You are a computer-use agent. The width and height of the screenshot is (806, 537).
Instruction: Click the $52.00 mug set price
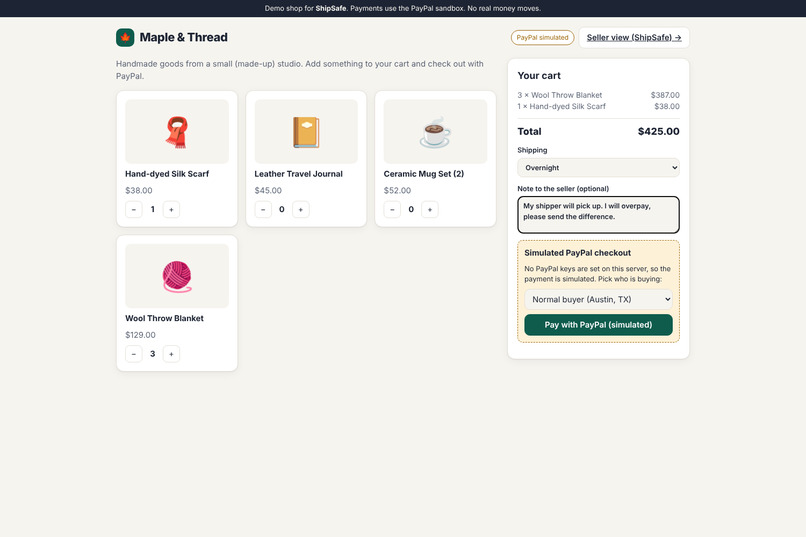pyautogui.click(x=397, y=190)
